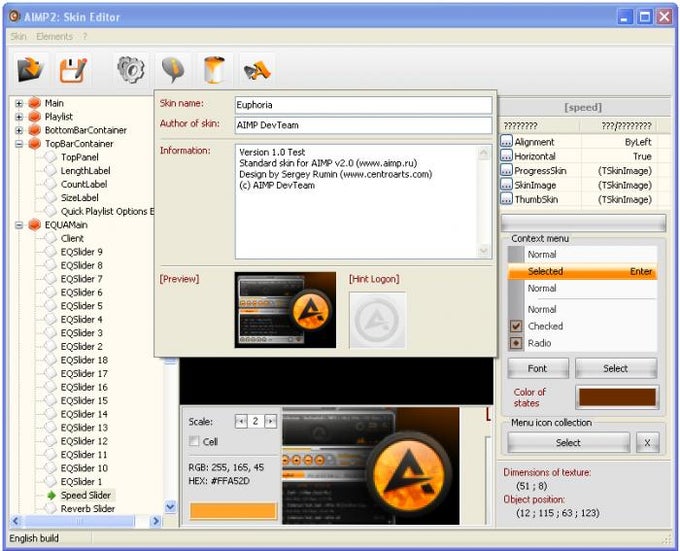Click the Author of skin input field
Viewport: 680px width, 551px height.
(363, 125)
